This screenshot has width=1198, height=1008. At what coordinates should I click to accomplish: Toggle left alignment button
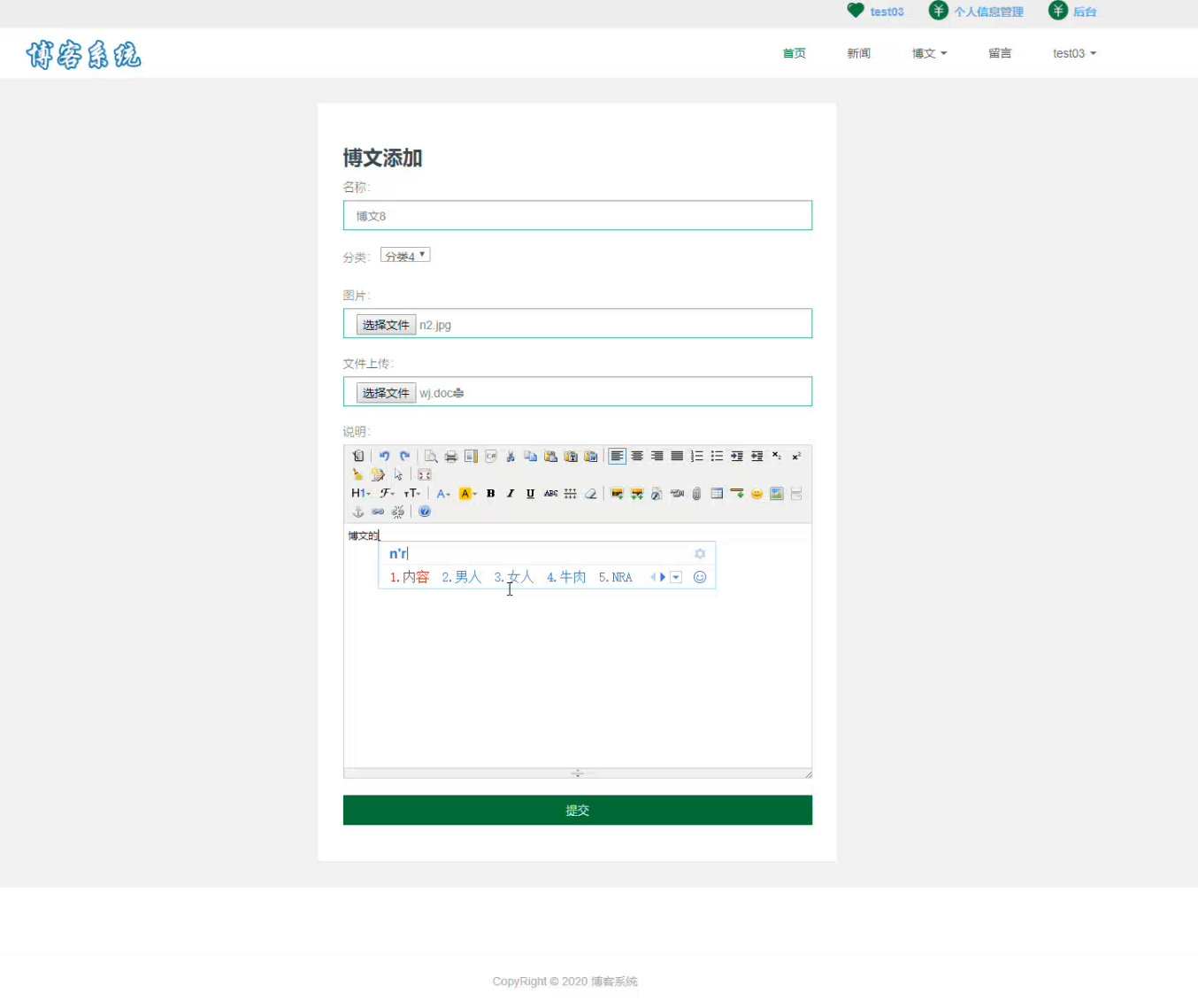pos(617,456)
